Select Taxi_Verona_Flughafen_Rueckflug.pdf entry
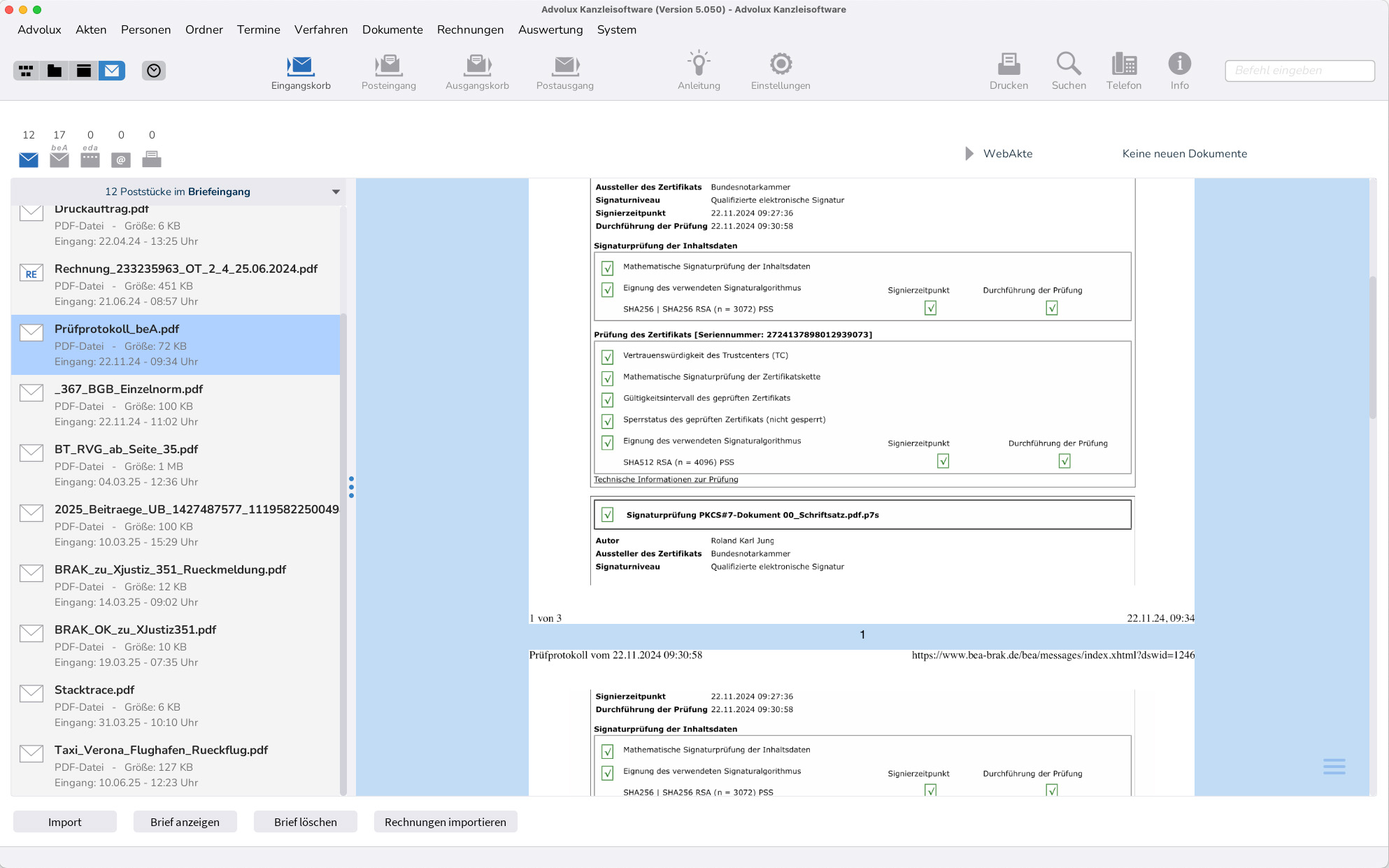 (x=176, y=766)
